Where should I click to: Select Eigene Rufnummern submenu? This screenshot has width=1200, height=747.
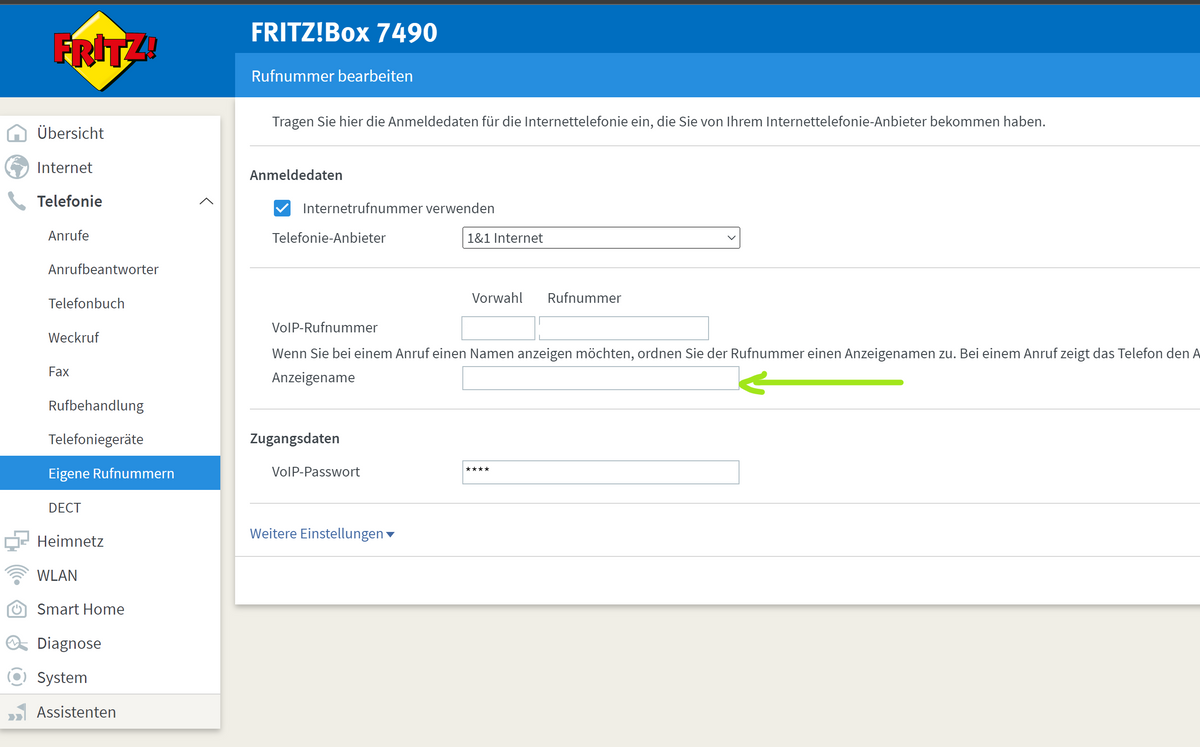110,473
